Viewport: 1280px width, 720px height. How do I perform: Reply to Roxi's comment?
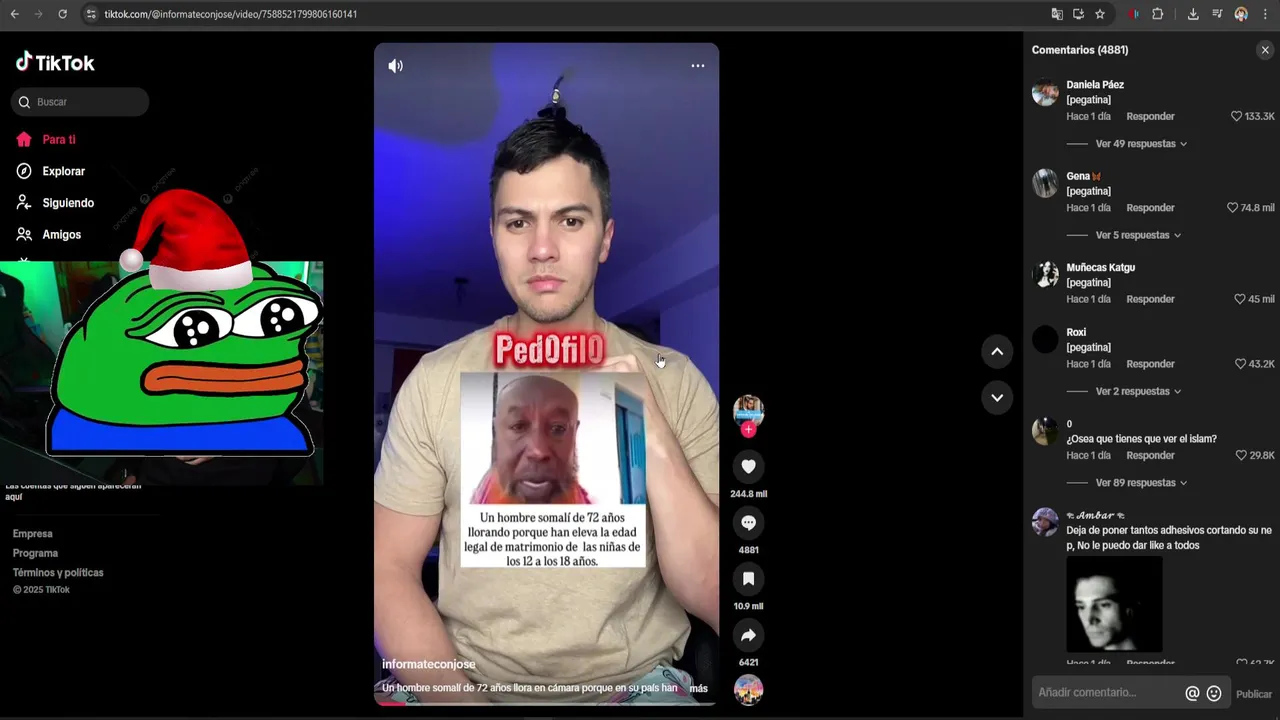[1150, 364]
